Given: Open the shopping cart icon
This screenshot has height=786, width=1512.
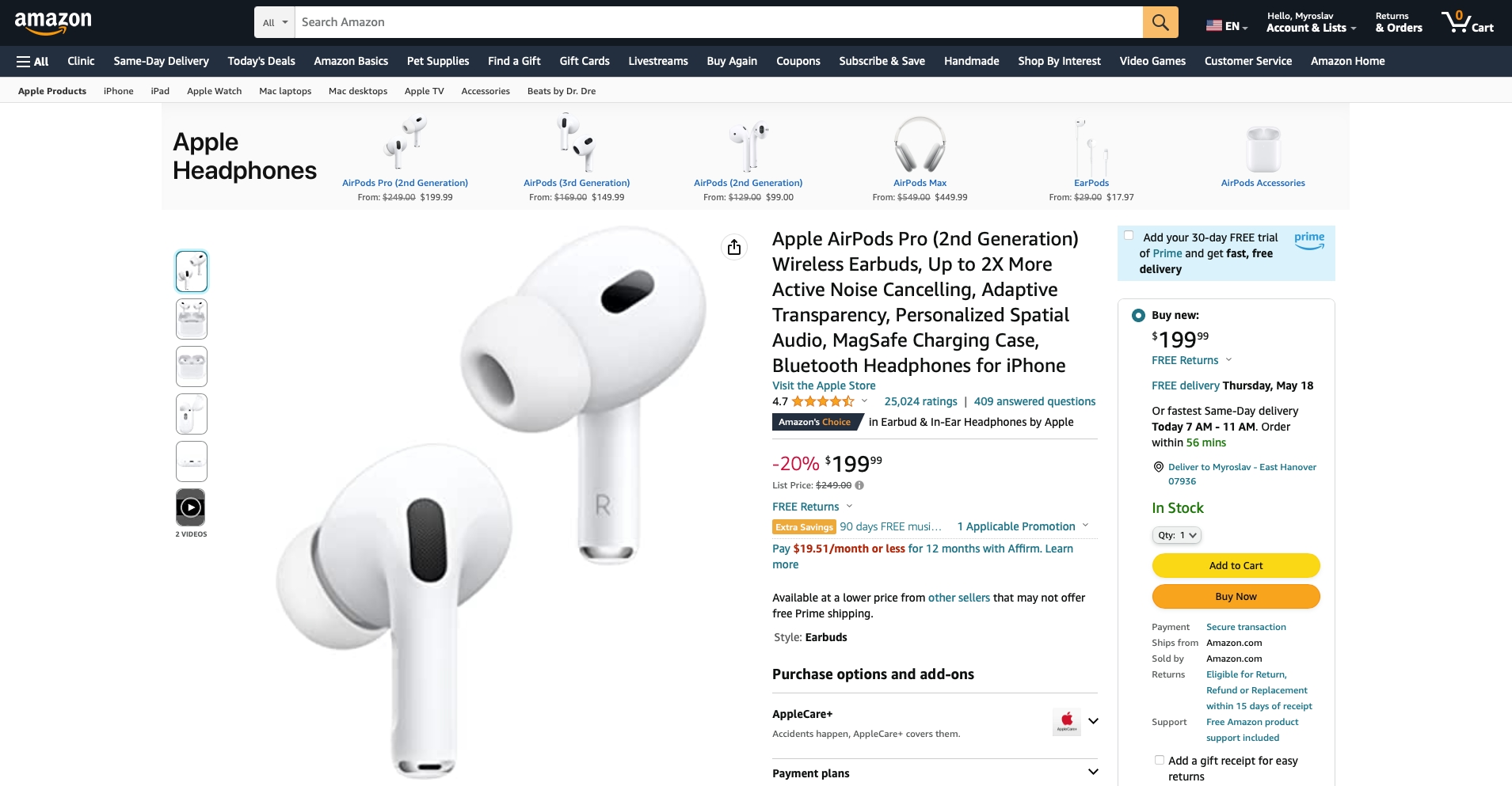Looking at the screenshot, I should pyautogui.click(x=1467, y=21).
